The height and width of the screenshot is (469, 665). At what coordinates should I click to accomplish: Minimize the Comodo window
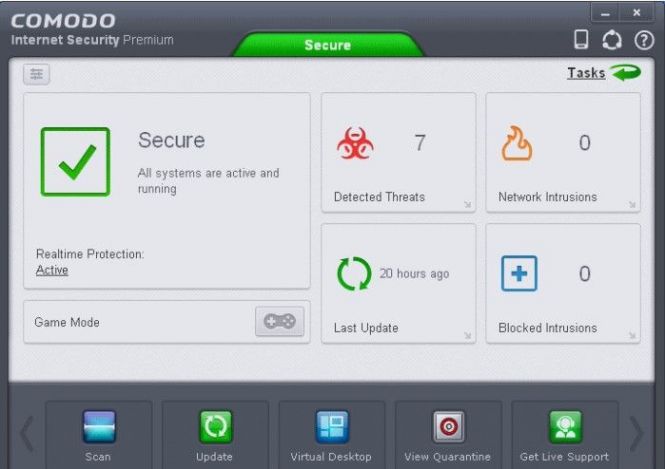click(605, 14)
